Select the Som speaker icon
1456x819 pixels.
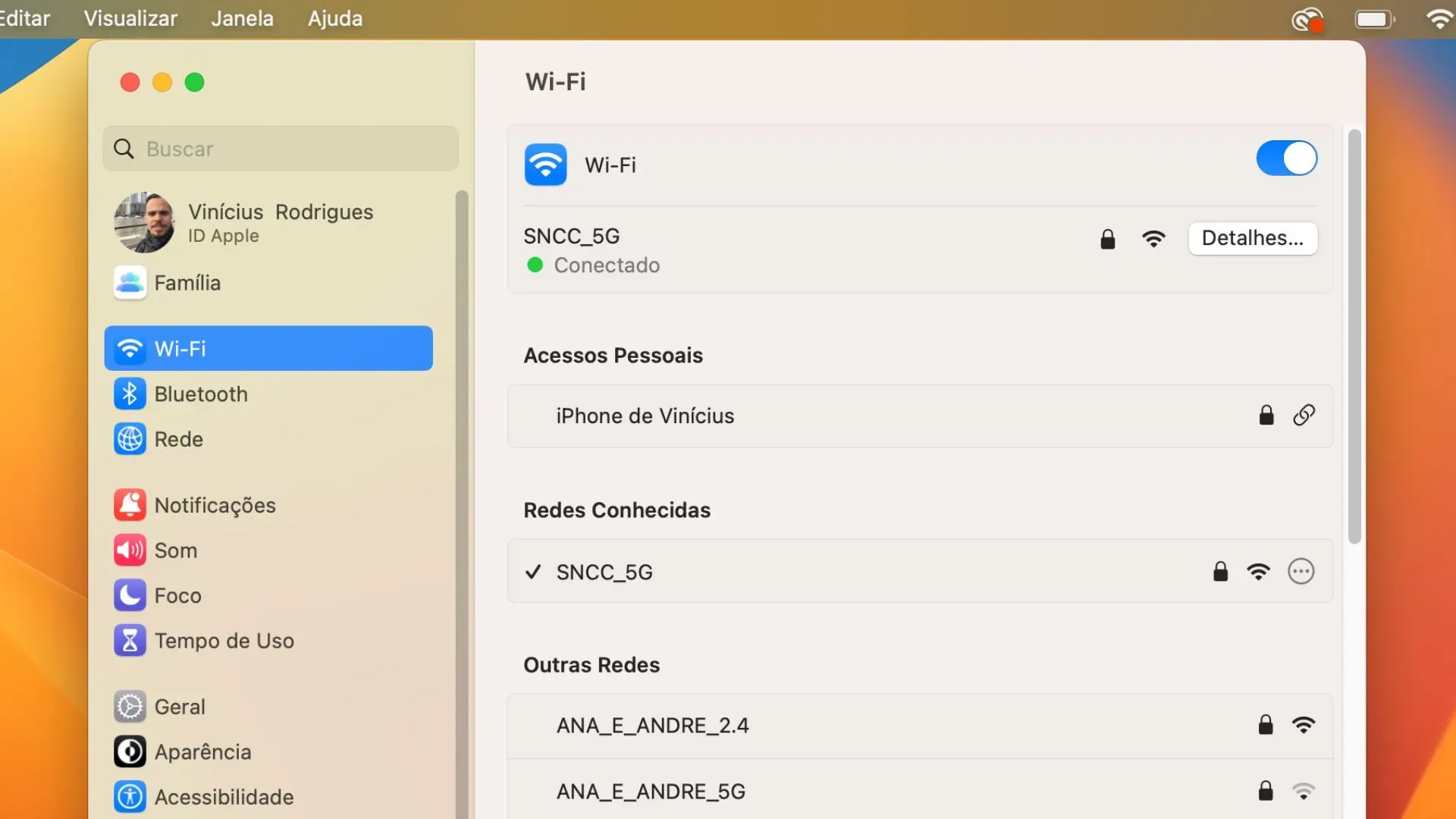(x=130, y=551)
